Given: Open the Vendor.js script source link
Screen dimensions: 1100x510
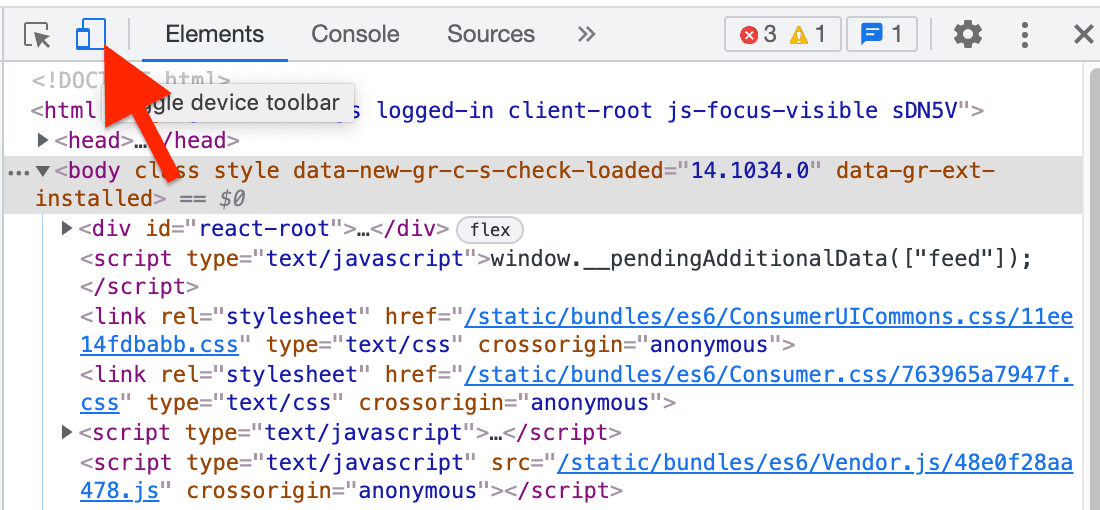Looking at the screenshot, I should tap(814, 463).
